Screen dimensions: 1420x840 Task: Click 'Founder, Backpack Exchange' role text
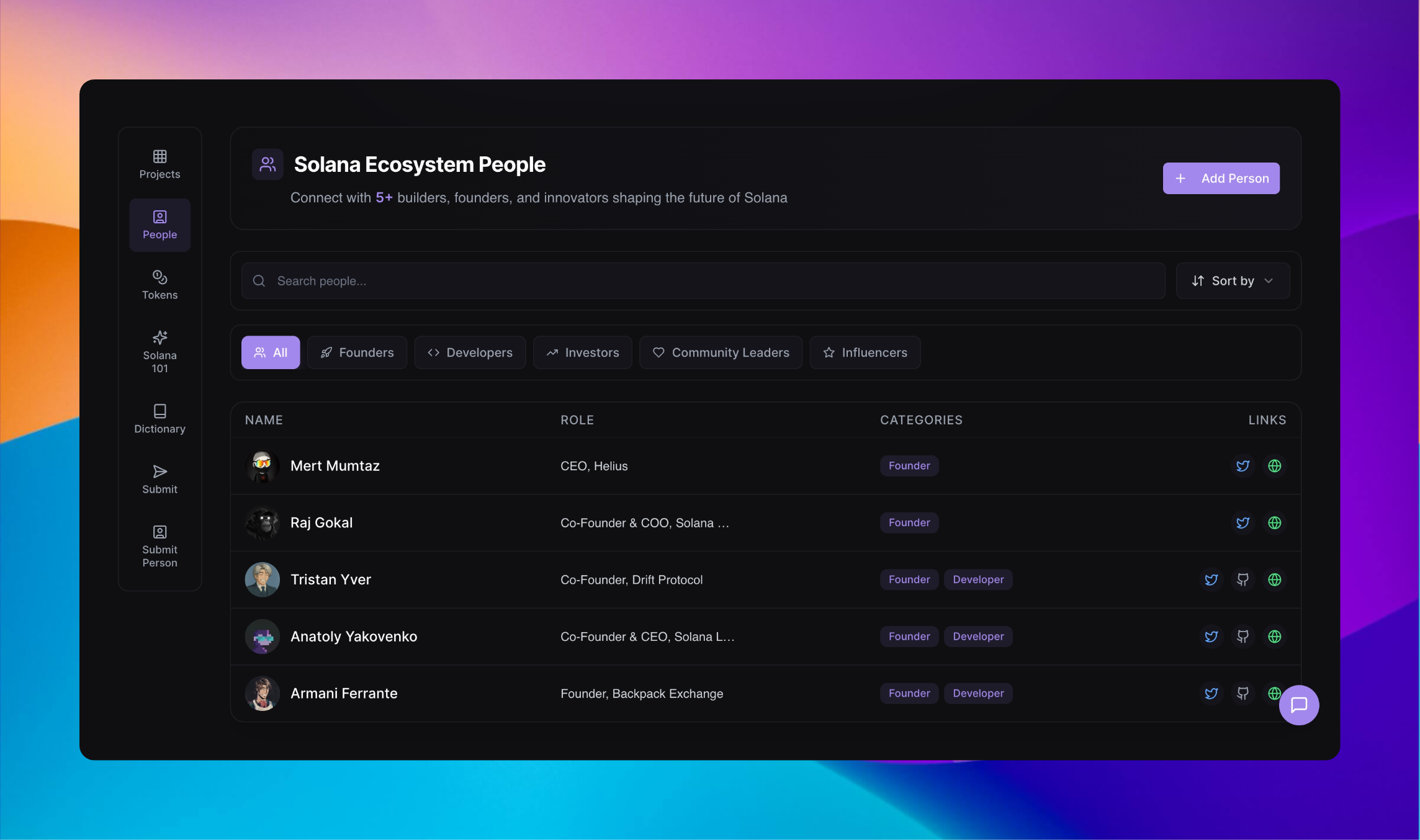(642, 694)
